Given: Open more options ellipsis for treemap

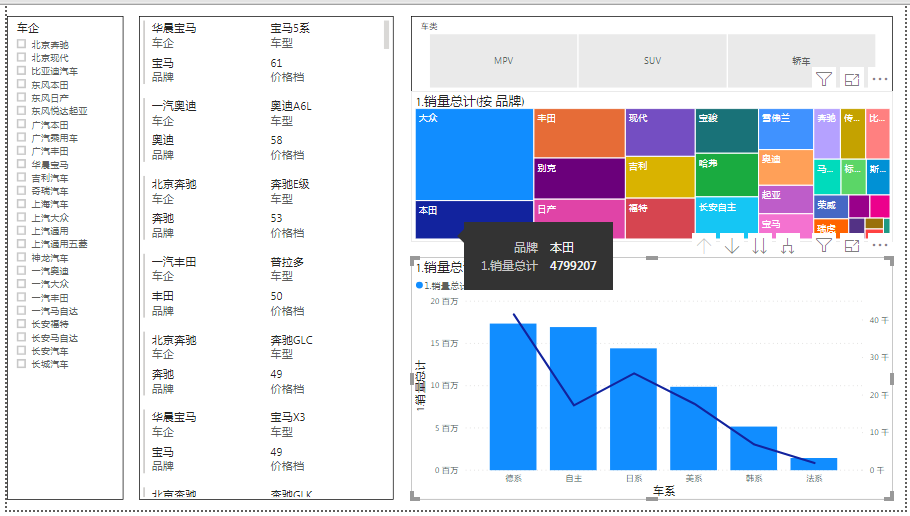Looking at the screenshot, I should pyautogui.click(x=880, y=245).
